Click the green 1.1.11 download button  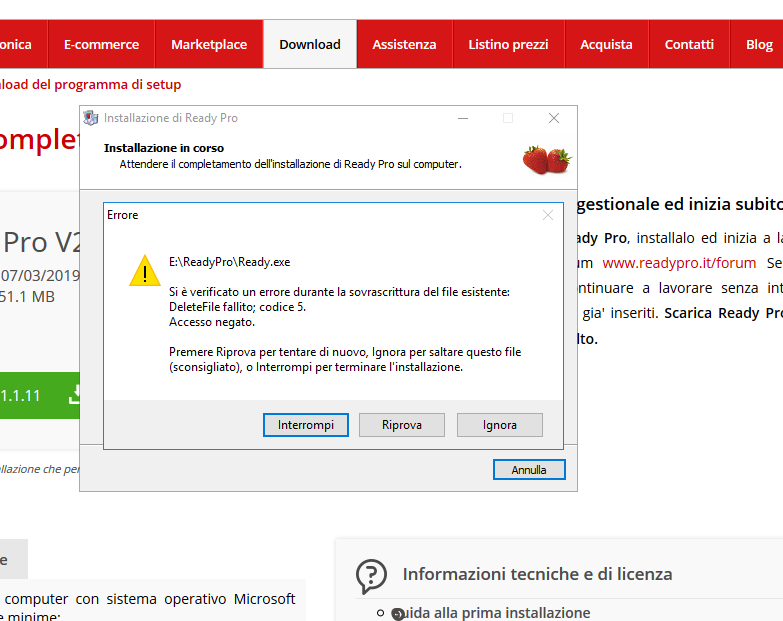click(40, 395)
